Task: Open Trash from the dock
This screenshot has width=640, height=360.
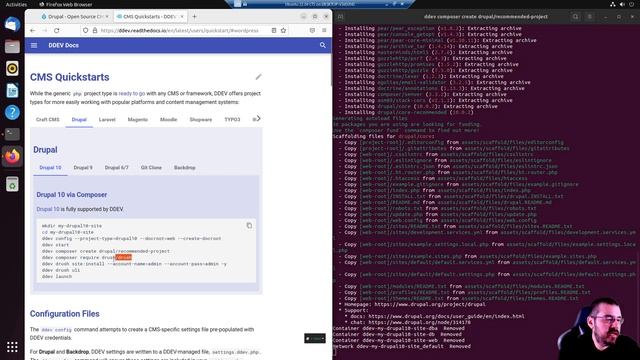Action: tap(12, 184)
